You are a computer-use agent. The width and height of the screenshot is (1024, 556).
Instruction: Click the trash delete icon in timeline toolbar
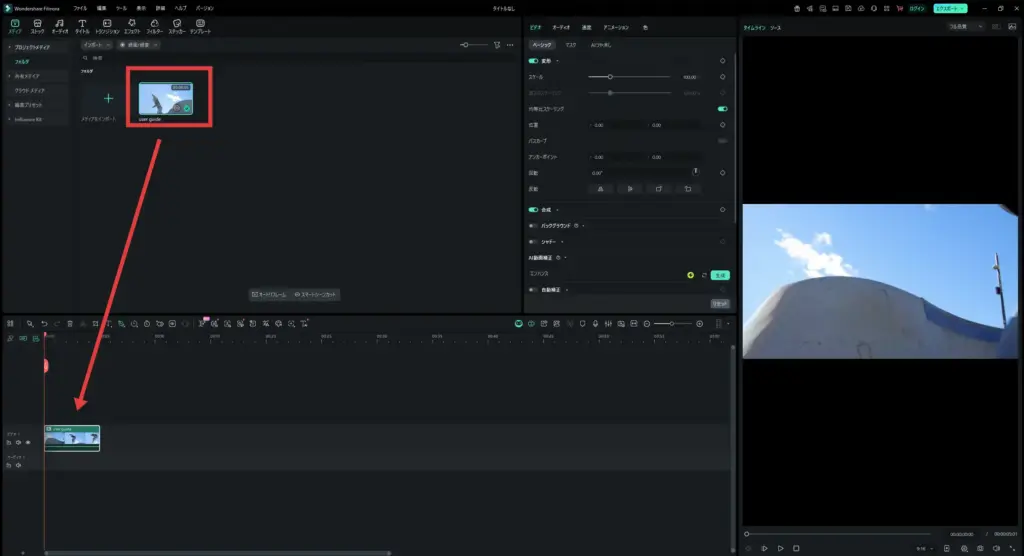70,324
